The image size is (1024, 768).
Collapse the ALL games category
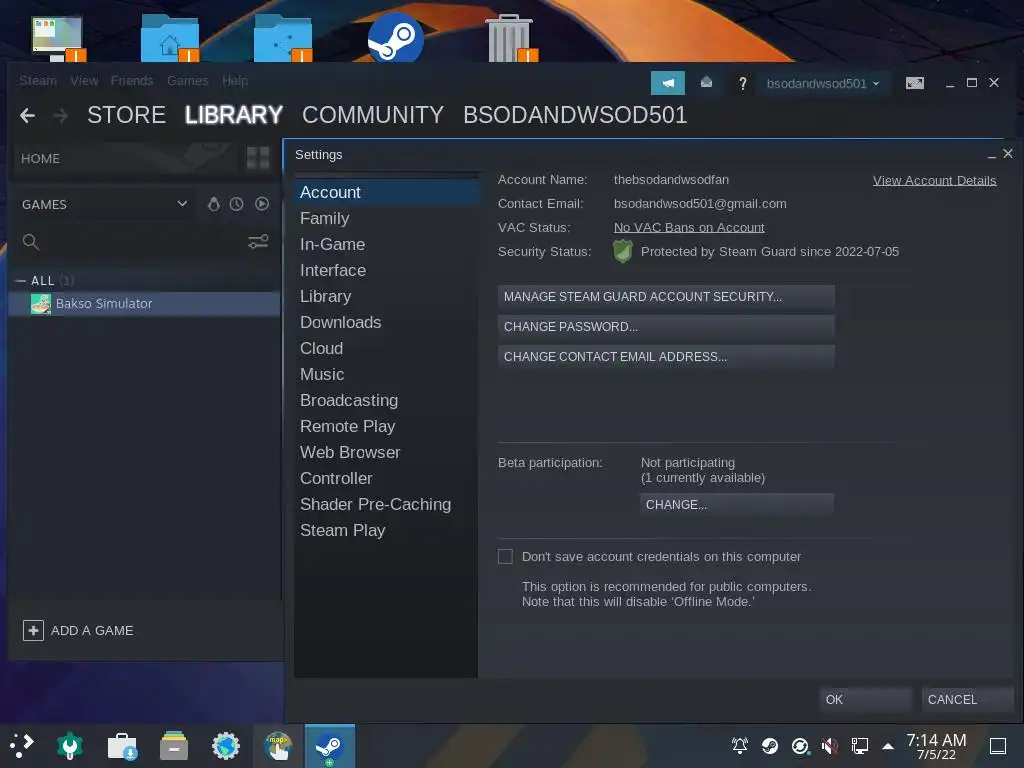pos(20,281)
